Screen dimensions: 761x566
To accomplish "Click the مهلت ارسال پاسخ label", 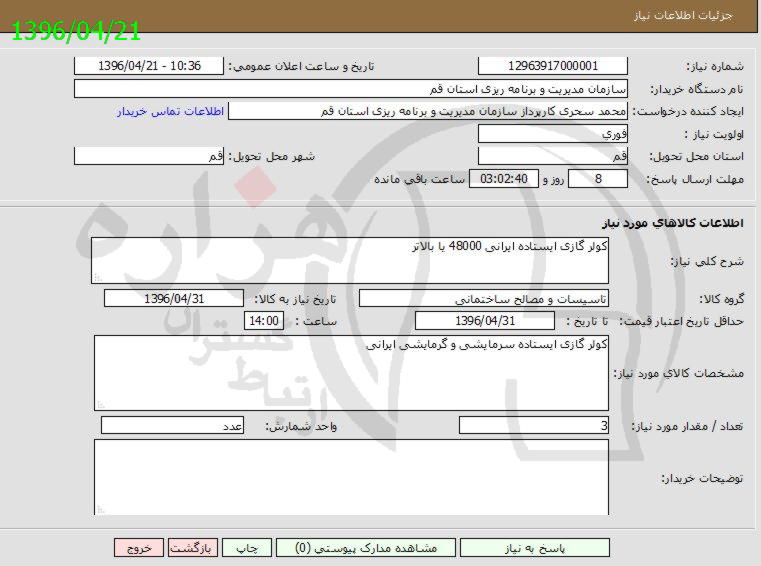I will (695, 179).
